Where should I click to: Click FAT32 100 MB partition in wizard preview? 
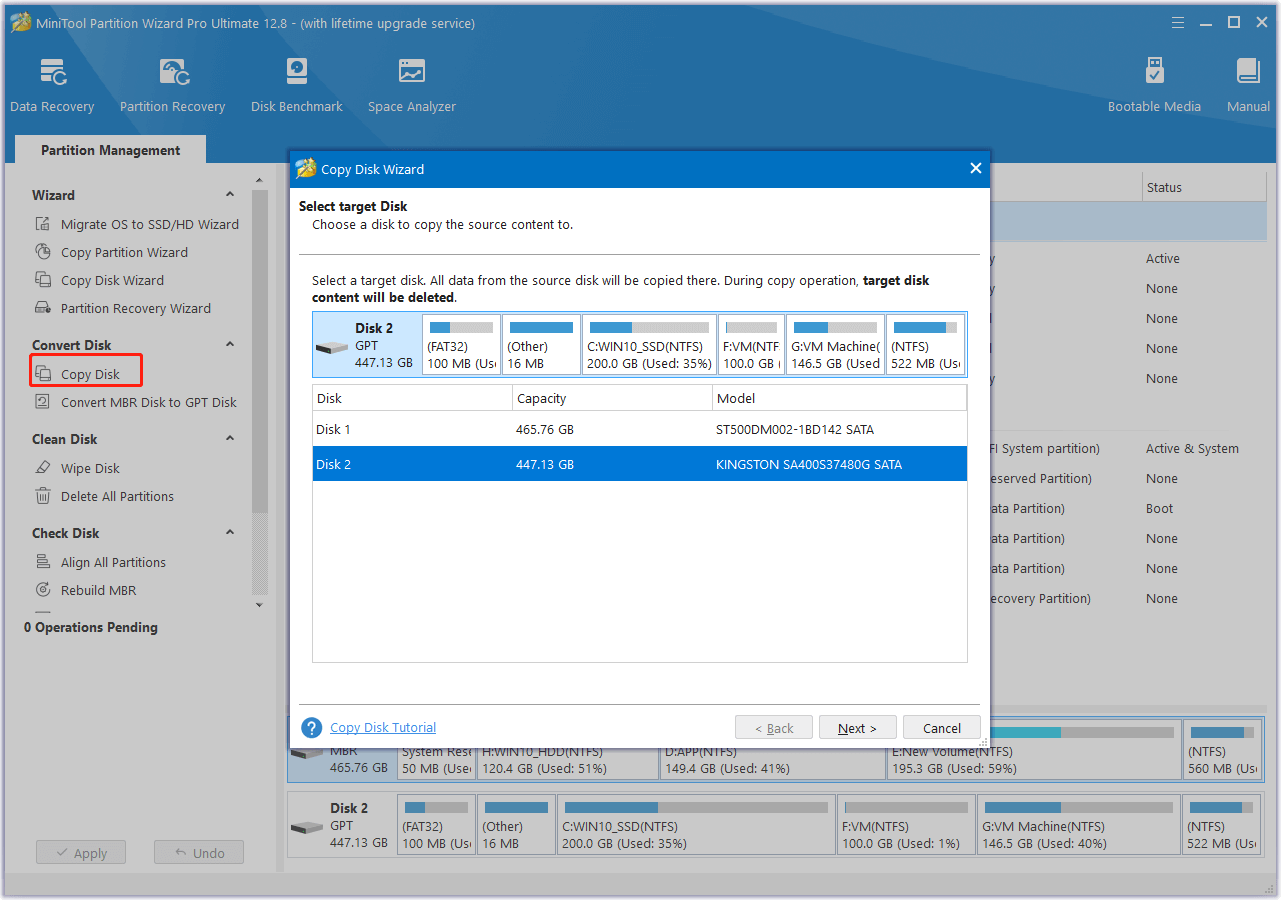coord(460,345)
